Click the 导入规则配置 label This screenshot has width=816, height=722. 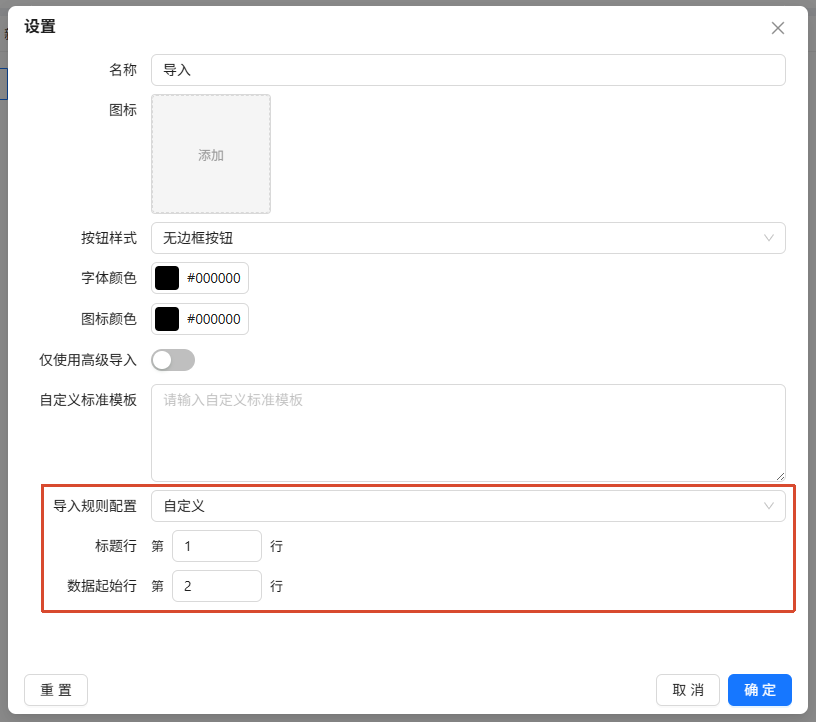click(95, 506)
